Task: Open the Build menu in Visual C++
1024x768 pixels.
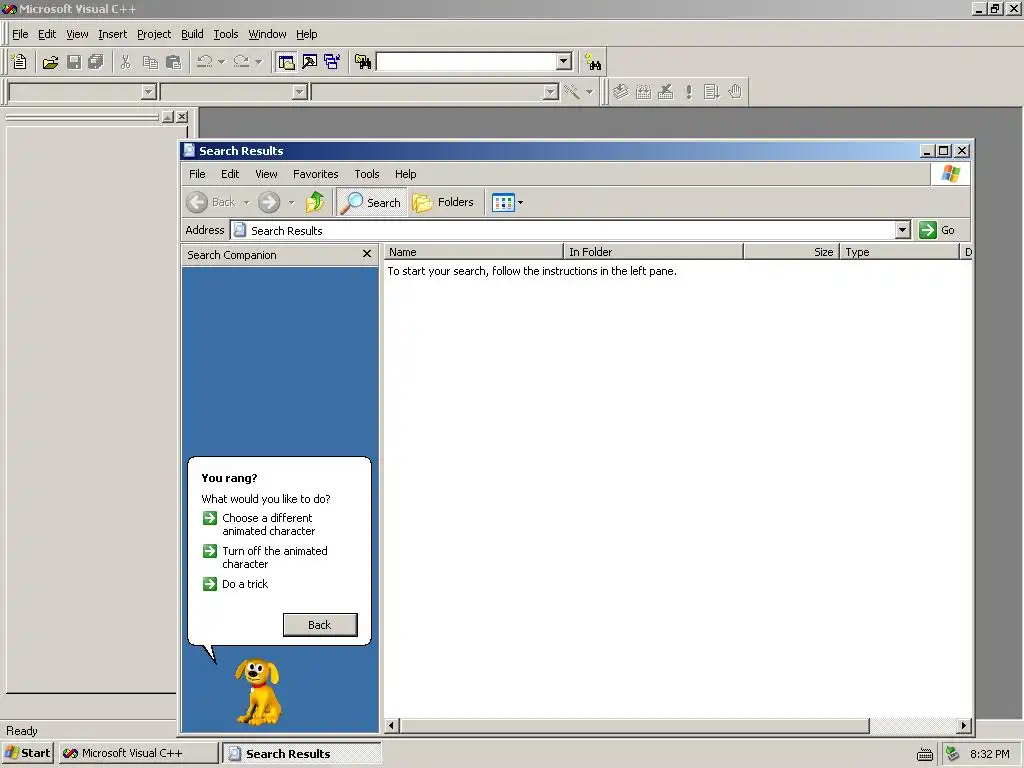Action: pos(192,34)
